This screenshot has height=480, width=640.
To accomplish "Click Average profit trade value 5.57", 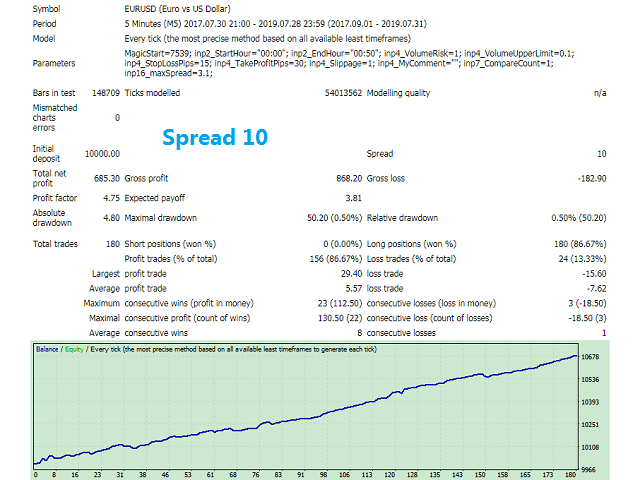I will click(353, 289).
